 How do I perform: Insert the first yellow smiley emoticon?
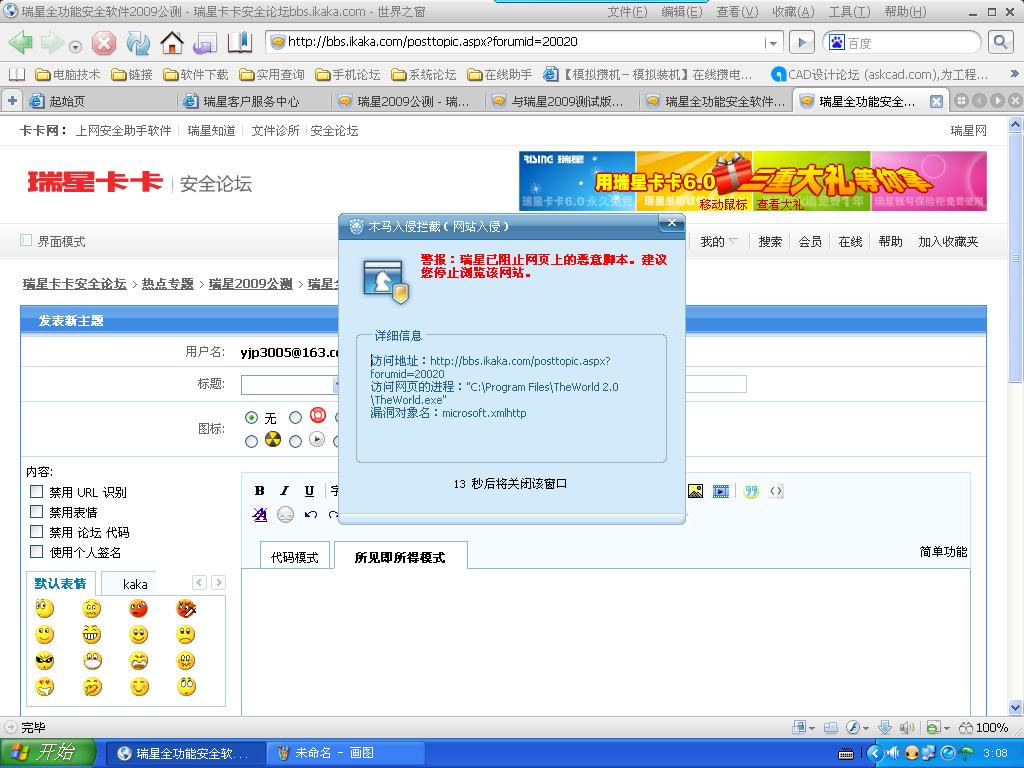pyautogui.click(x=44, y=609)
